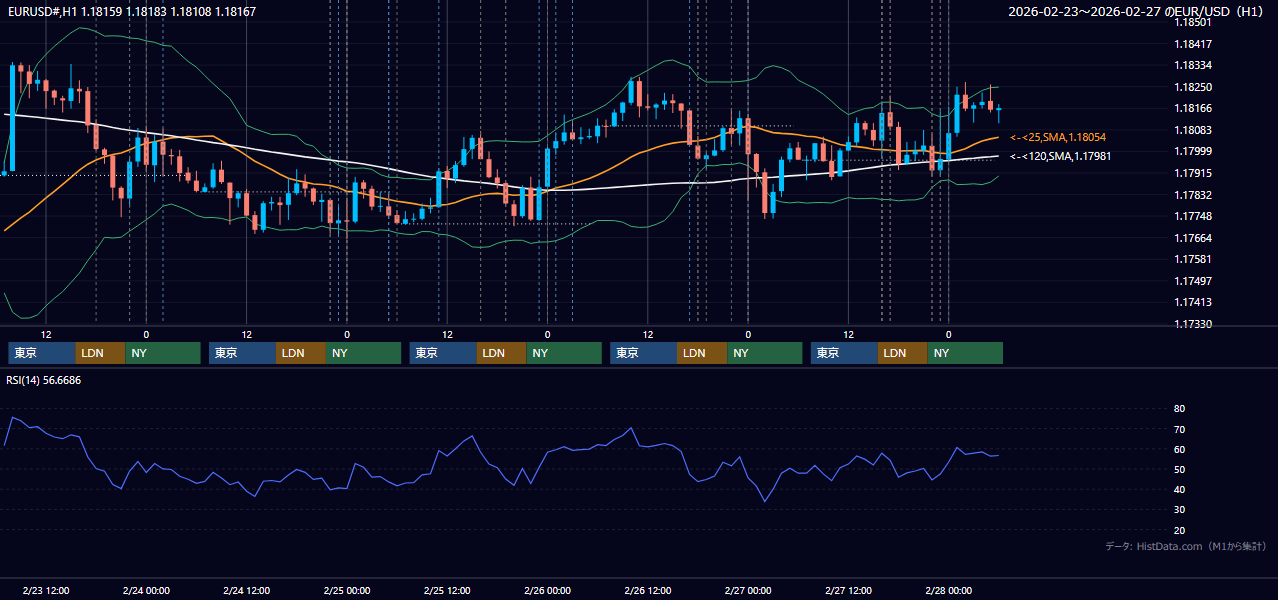
Task: Select the 東京 session box for 2/24
Action: coord(242,353)
